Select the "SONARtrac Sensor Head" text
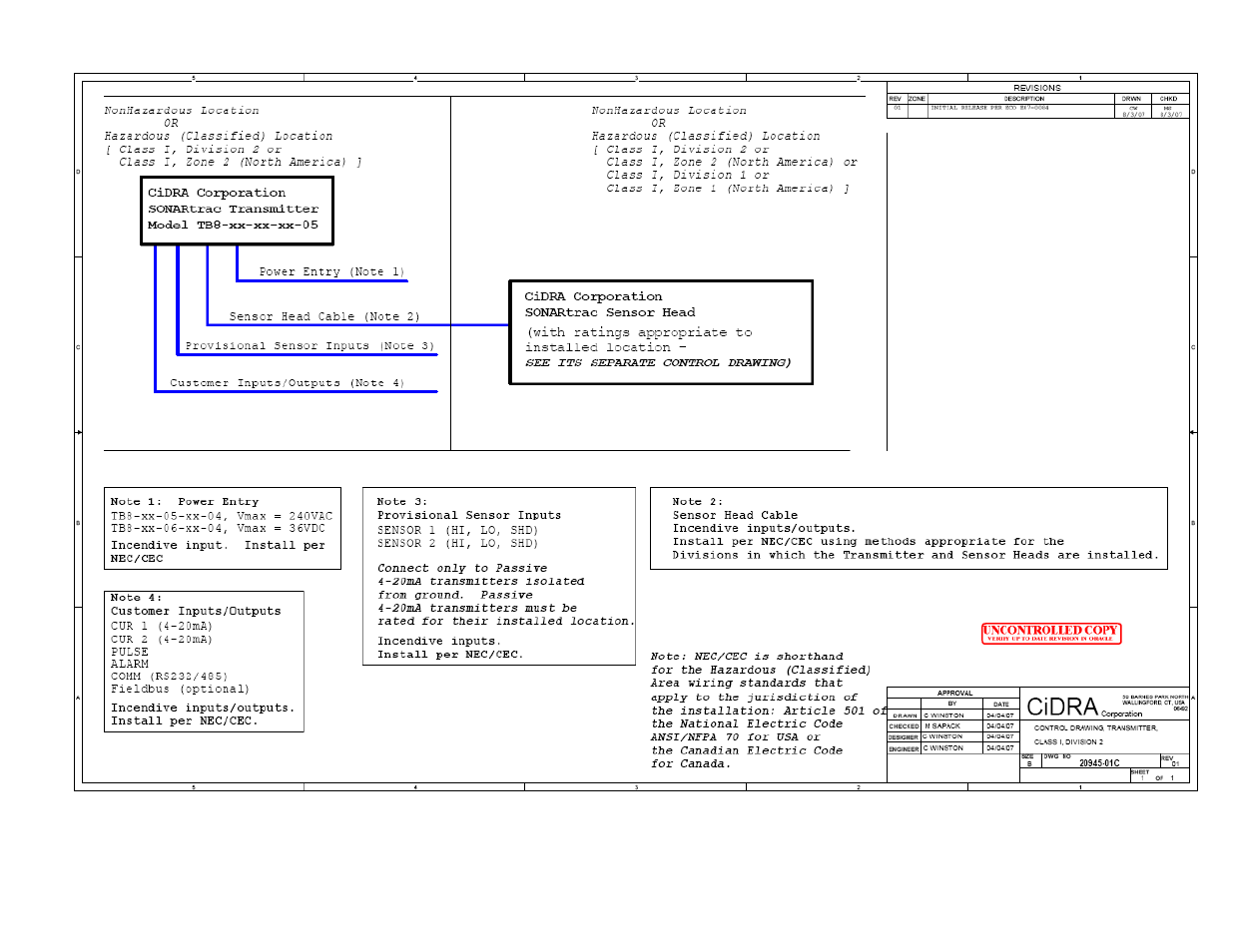This screenshot has height=952, width=1233. pyautogui.click(x=610, y=312)
